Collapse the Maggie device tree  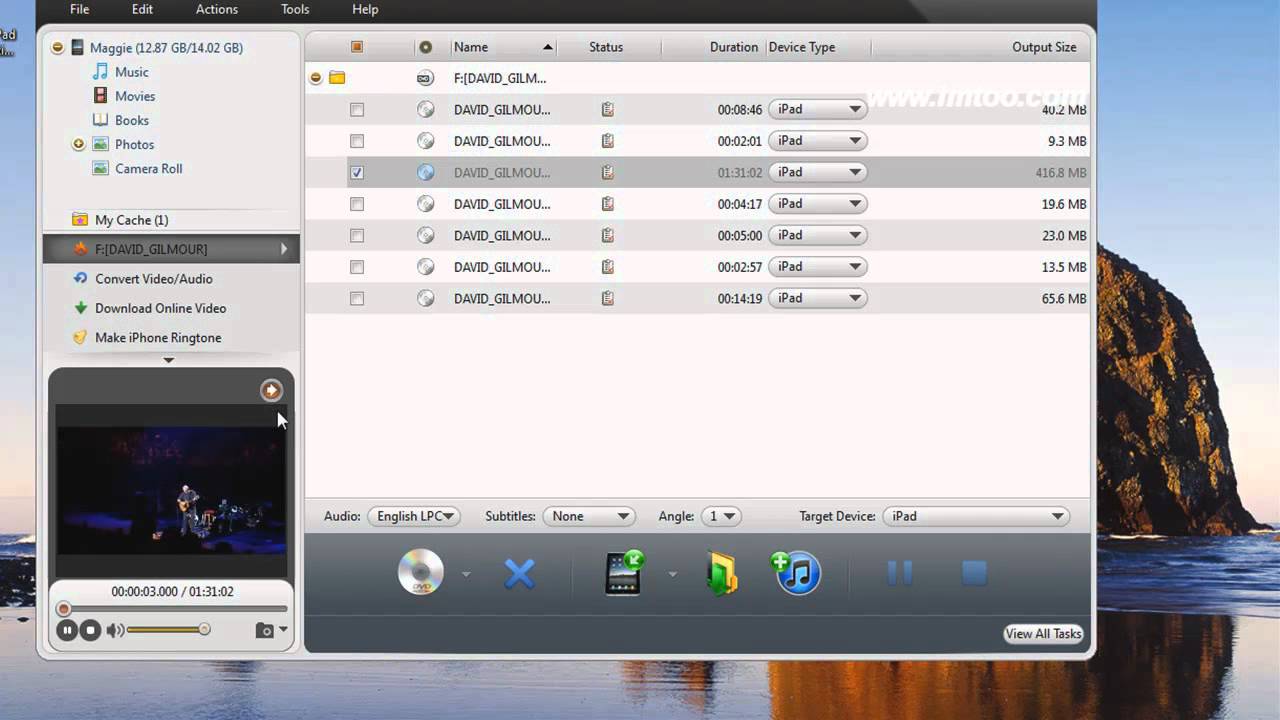58,47
